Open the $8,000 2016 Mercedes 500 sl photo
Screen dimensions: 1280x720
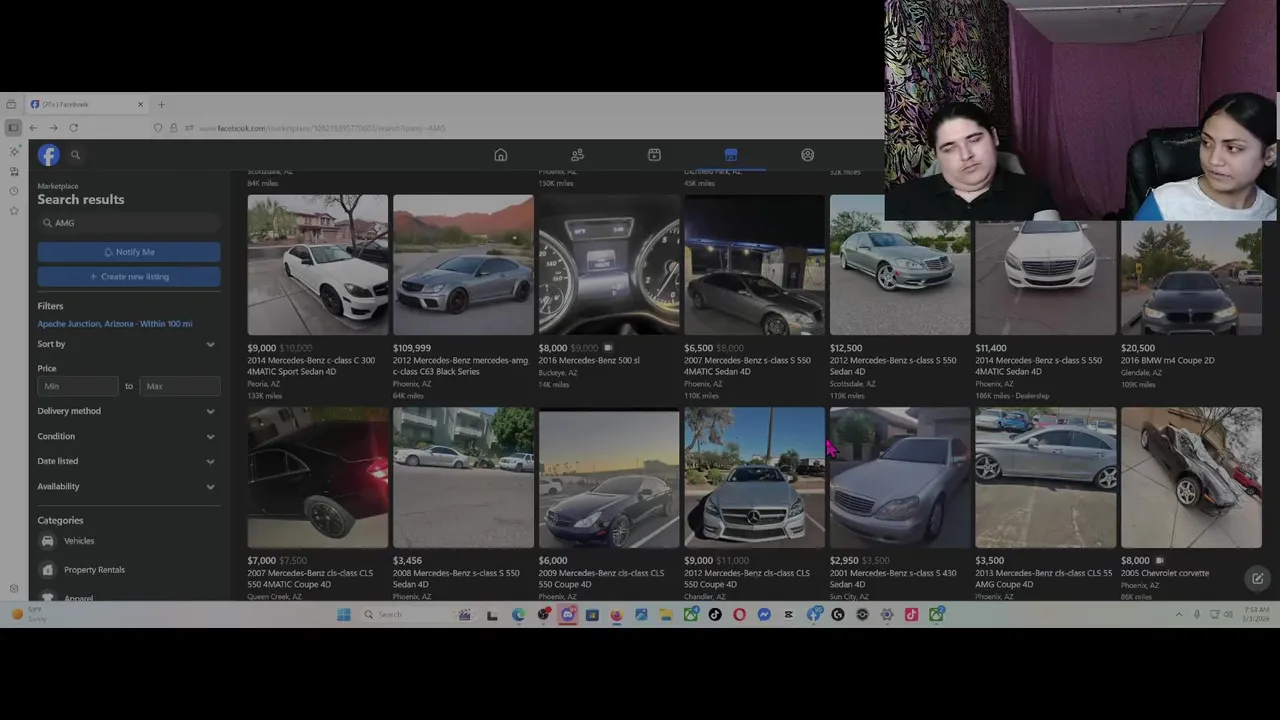tap(609, 264)
